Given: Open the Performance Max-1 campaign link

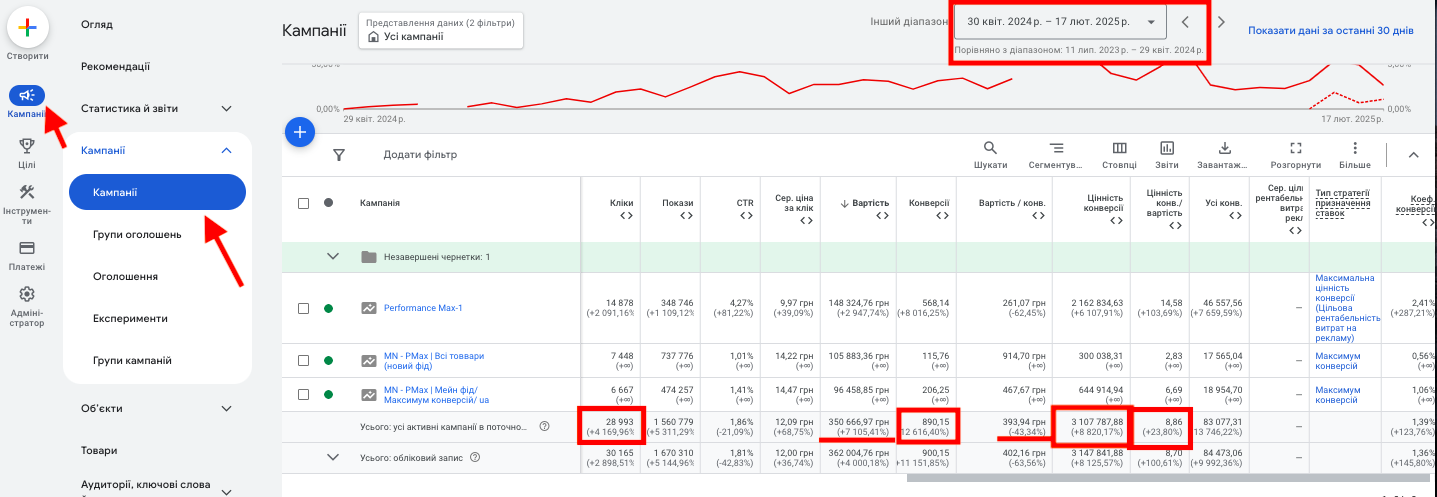Looking at the screenshot, I should (x=423, y=308).
